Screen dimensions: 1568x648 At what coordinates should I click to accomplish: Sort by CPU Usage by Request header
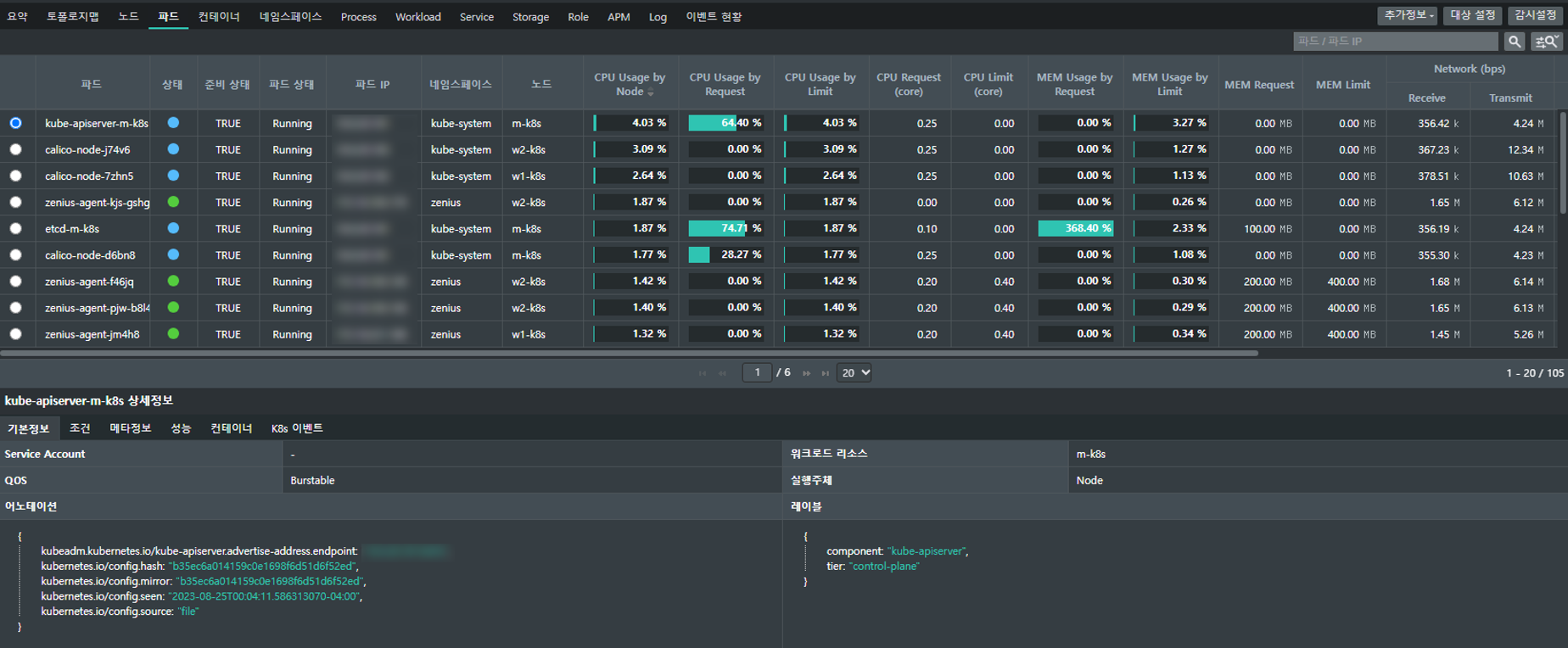coord(725,84)
